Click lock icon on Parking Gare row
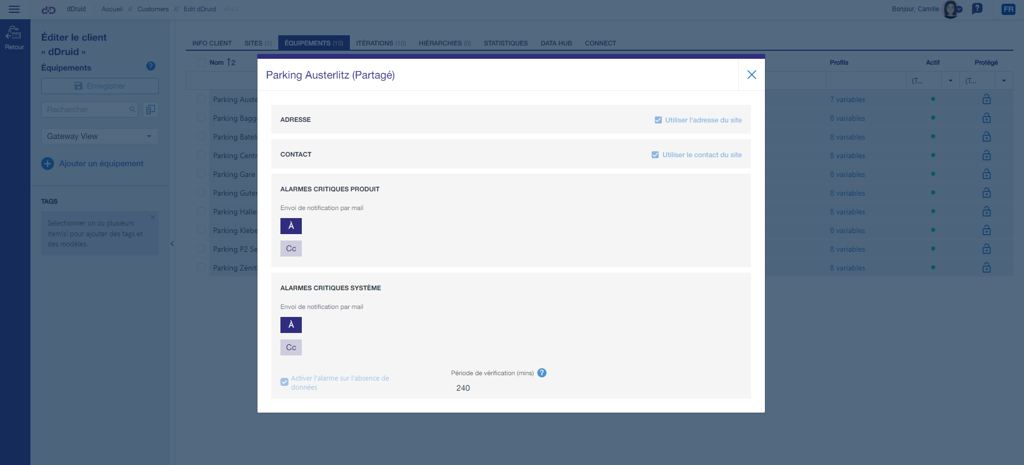1024x465 pixels. [986, 174]
